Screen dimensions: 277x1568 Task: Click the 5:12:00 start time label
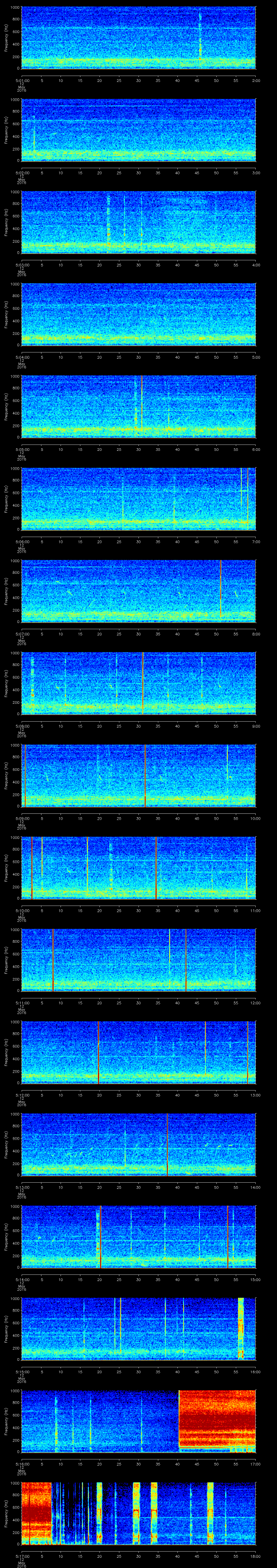pos(22,1095)
